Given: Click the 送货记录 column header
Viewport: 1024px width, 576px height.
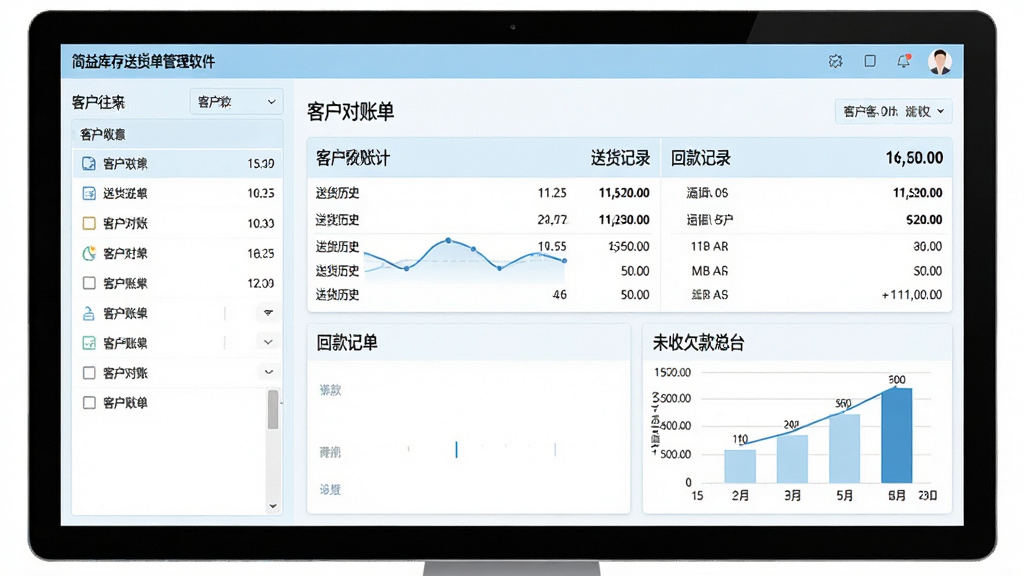Looking at the screenshot, I should [620, 158].
